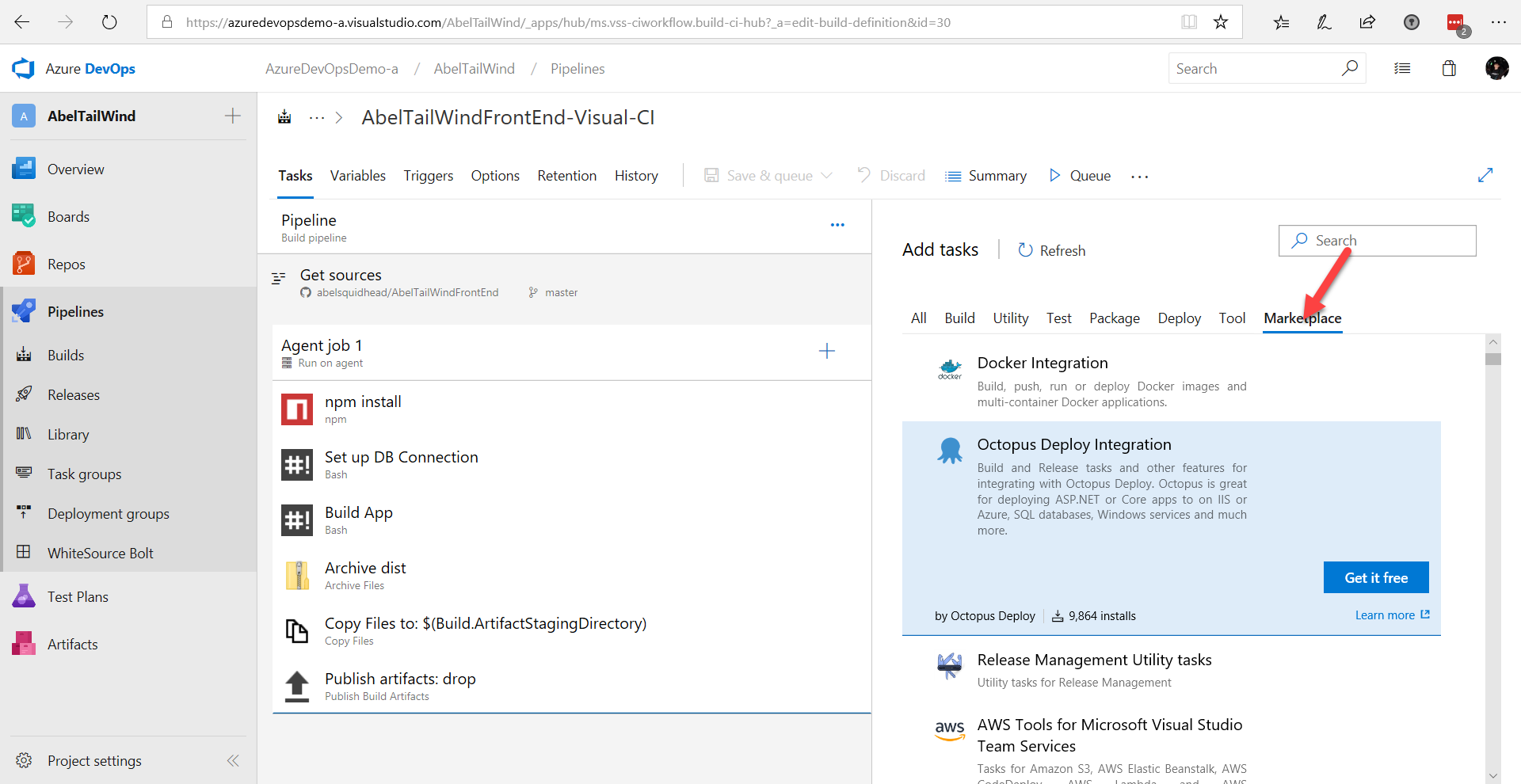This screenshot has height=784, width=1521.
Task: Filter tasks by Utility category
Action: pos(1011,318)
